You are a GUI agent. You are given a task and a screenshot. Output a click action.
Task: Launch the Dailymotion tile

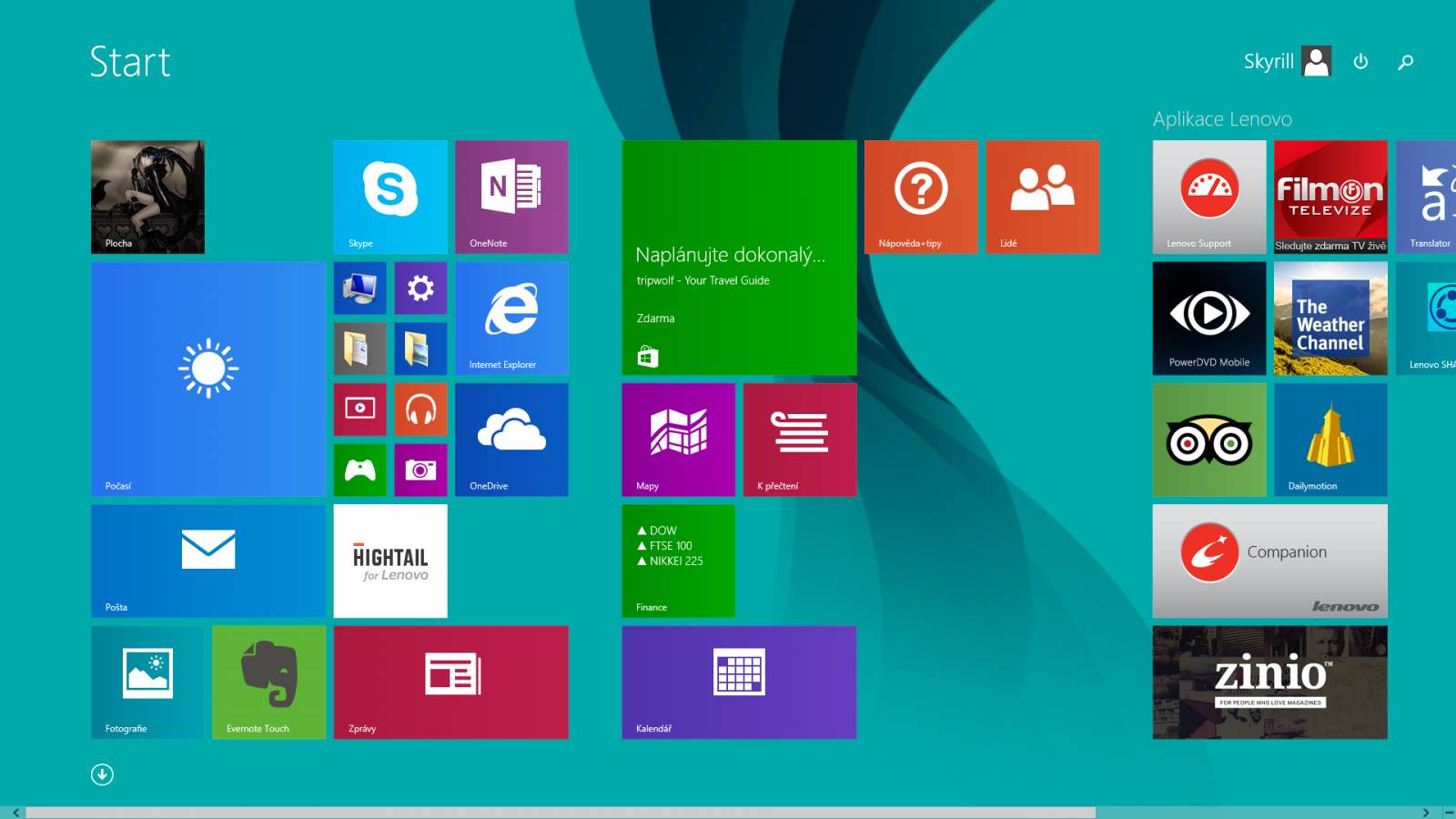point(1330,440)
